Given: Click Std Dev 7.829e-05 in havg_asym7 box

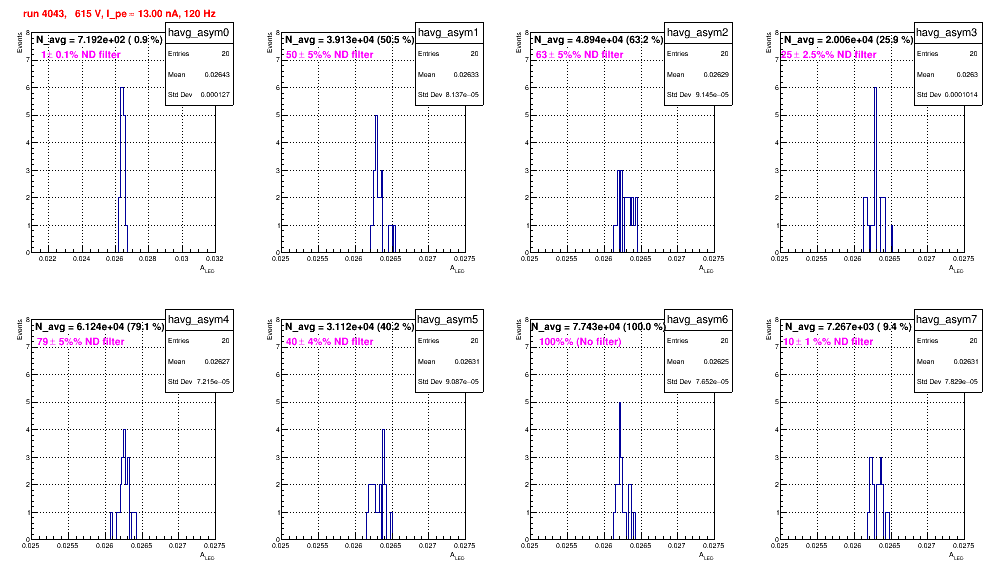Looking at the screenshot, I should 947,382.
